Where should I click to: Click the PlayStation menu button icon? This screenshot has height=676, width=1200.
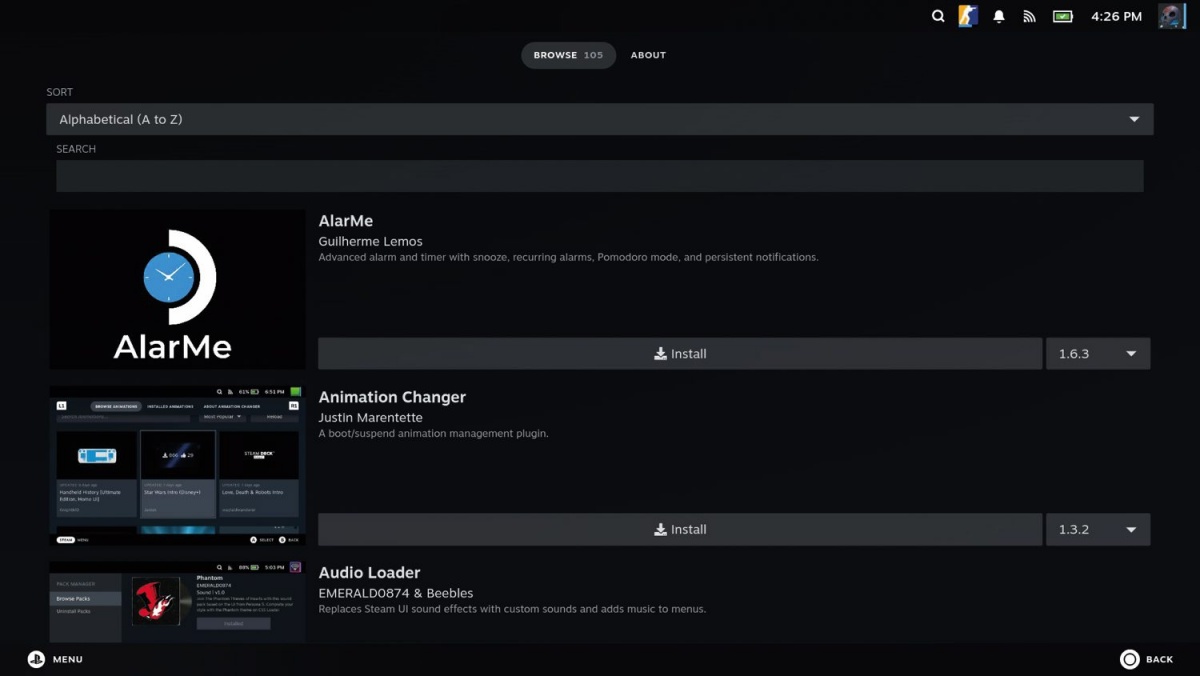pos(36,659)
